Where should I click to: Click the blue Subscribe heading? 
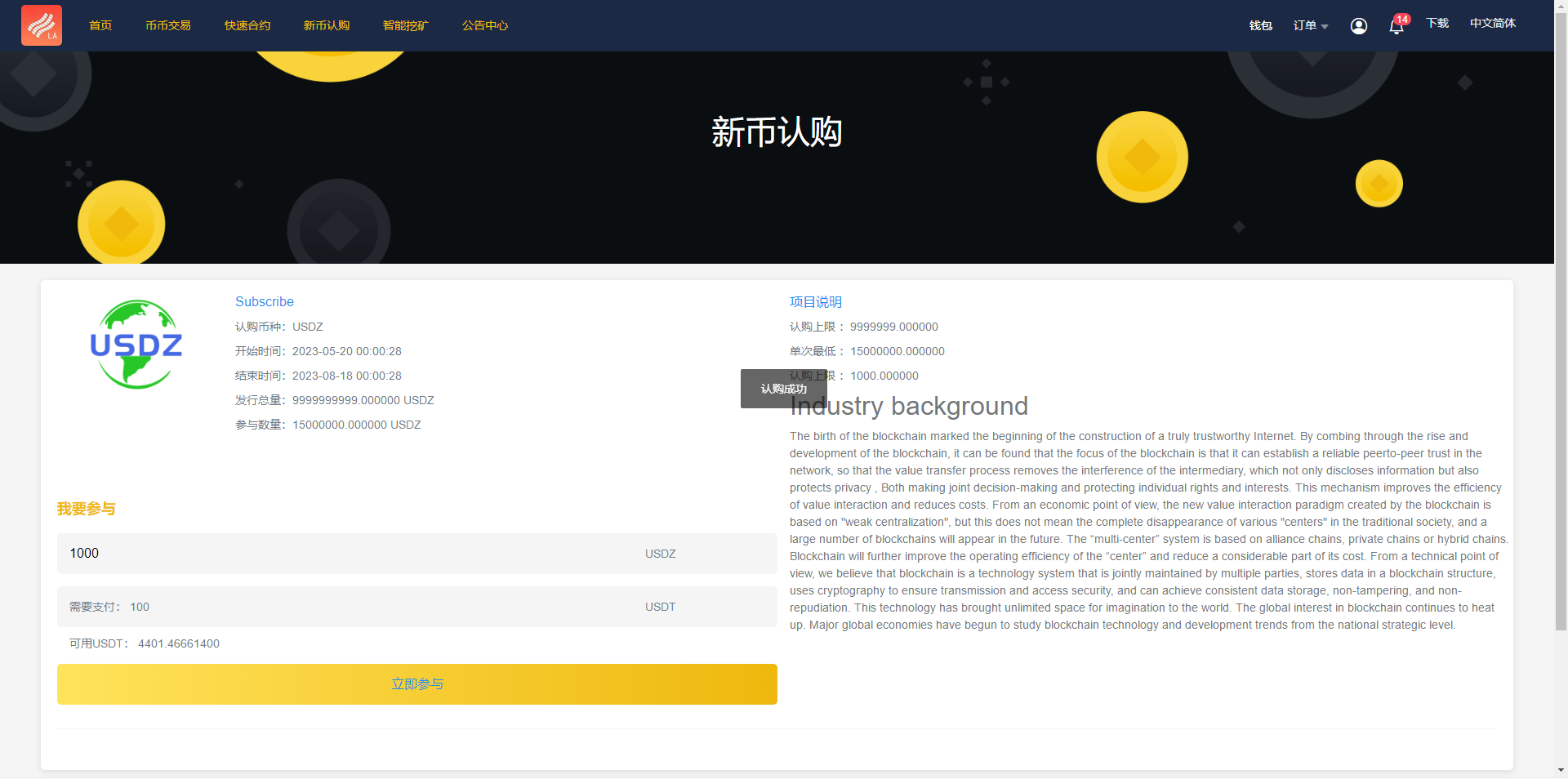click(x=265, y=301)
